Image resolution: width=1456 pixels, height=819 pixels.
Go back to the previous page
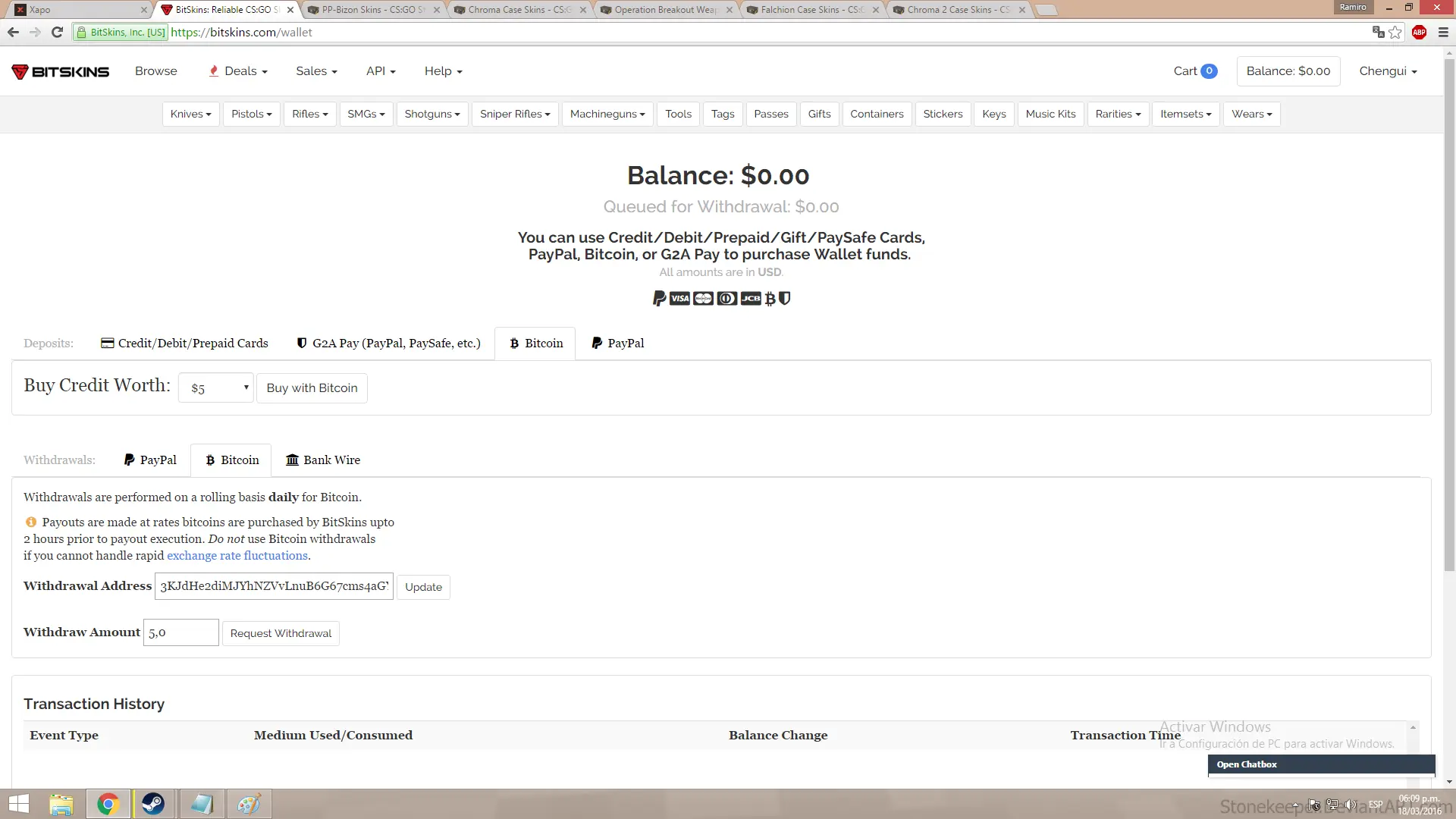[x=13, y=32]
